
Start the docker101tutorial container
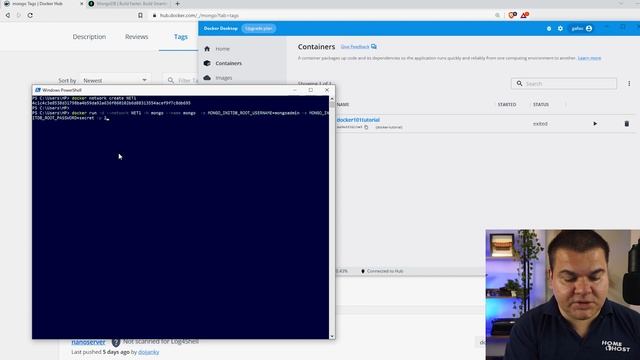(x=595, y=124)
